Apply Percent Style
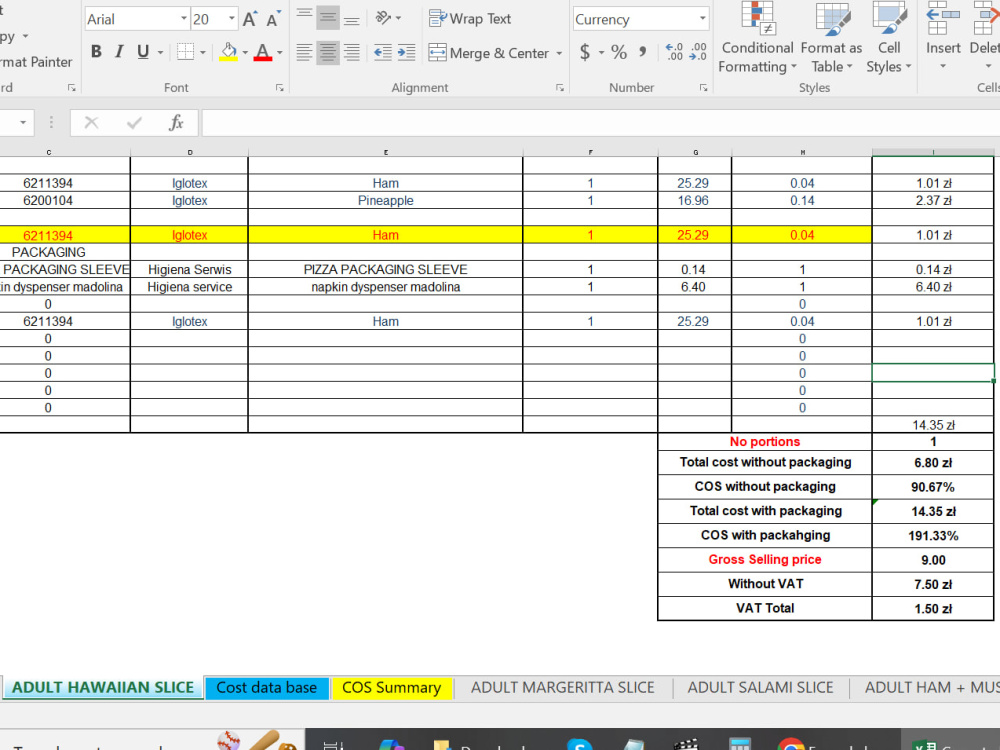 coord(619,52)
